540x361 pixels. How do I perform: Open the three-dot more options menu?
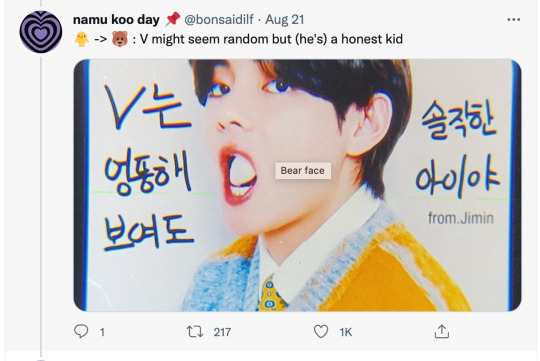(513, 20)
